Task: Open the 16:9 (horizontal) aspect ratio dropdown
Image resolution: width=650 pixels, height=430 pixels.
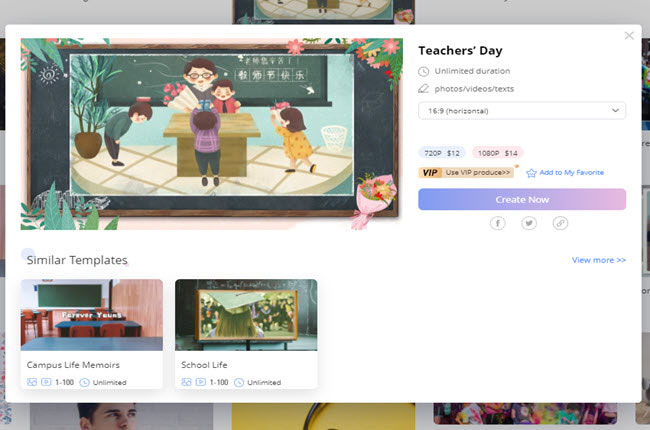Action: [x=522, y=111]
